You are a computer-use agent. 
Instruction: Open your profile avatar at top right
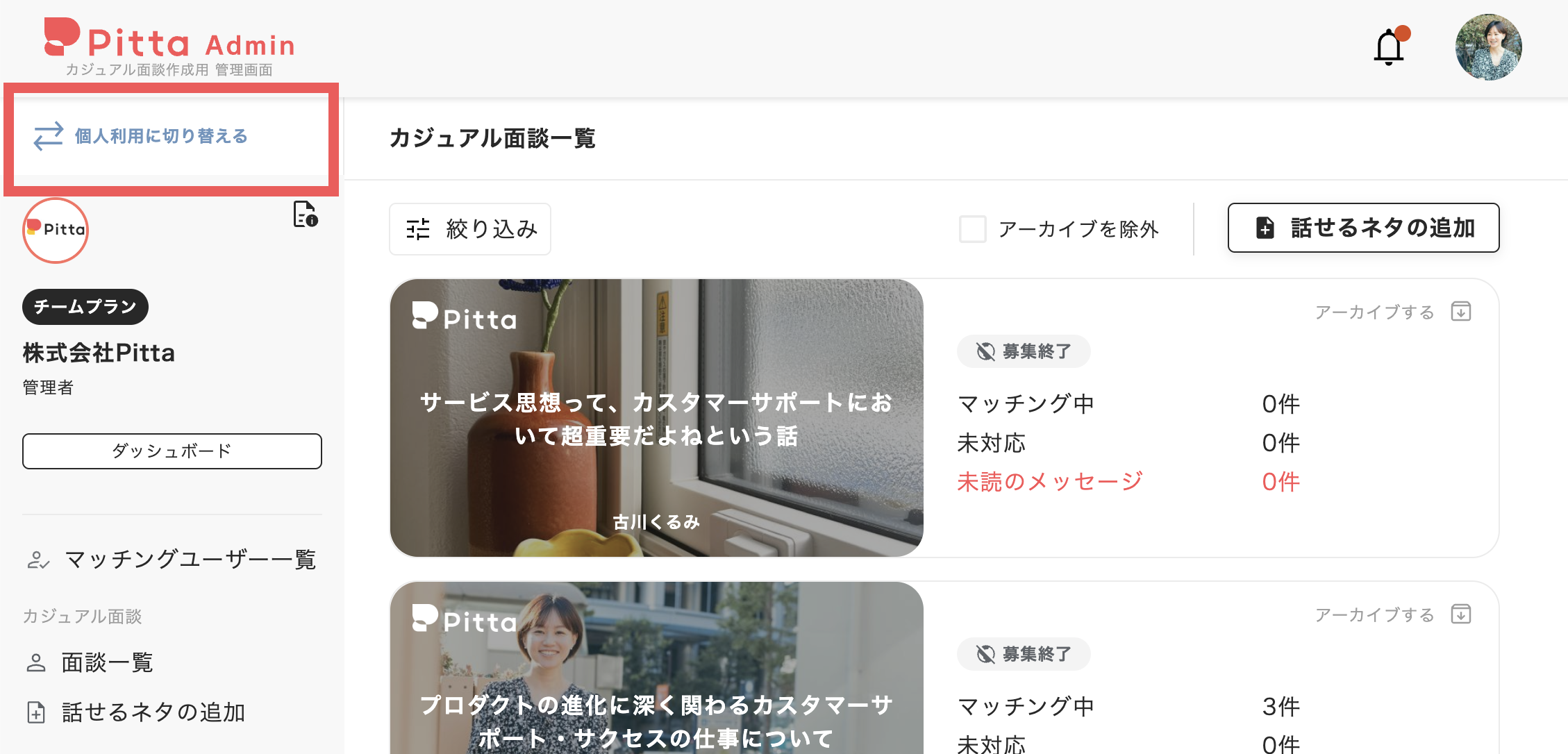[1489, 47]
